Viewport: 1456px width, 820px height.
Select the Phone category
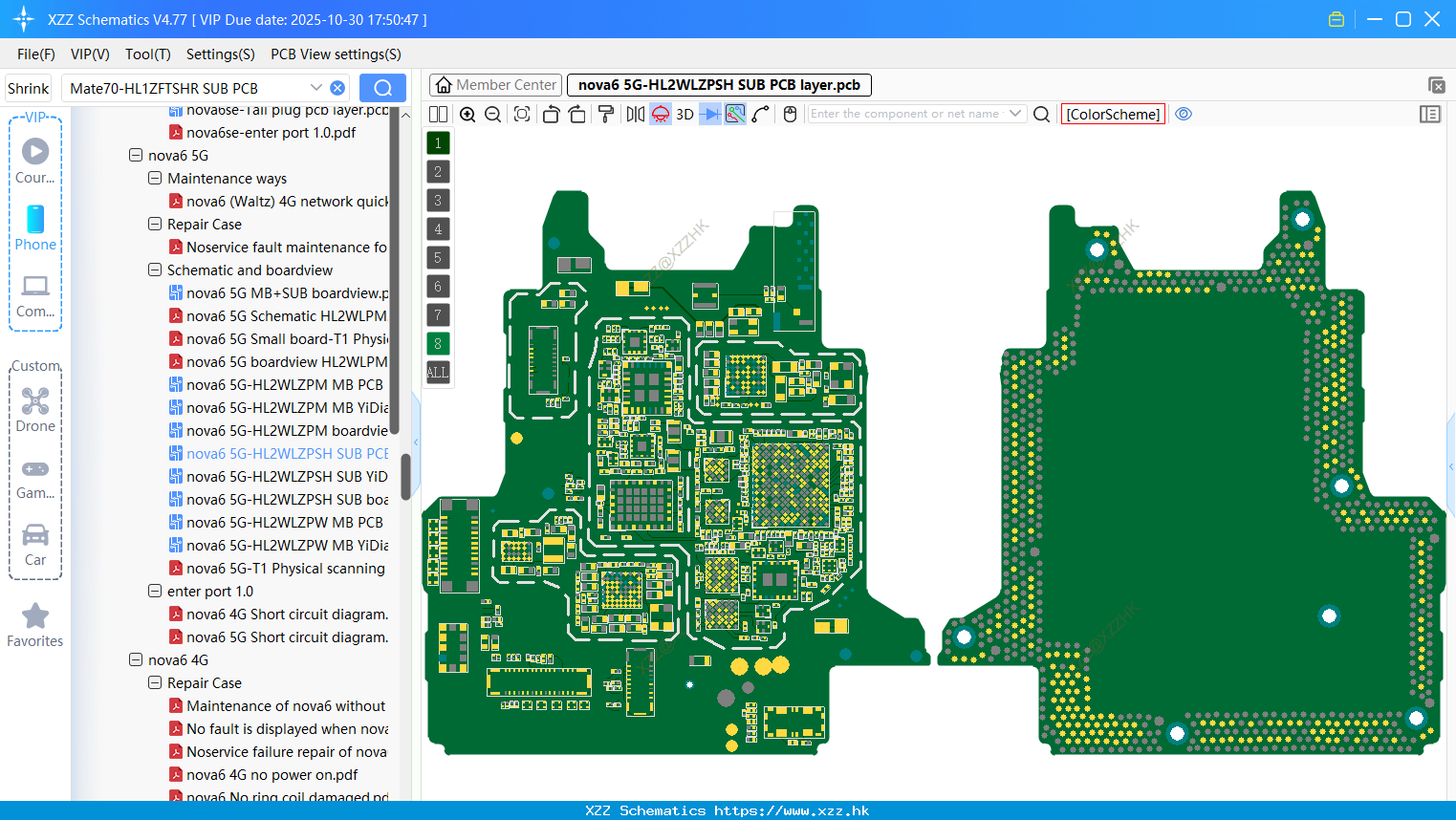click(x=35, y=227)
